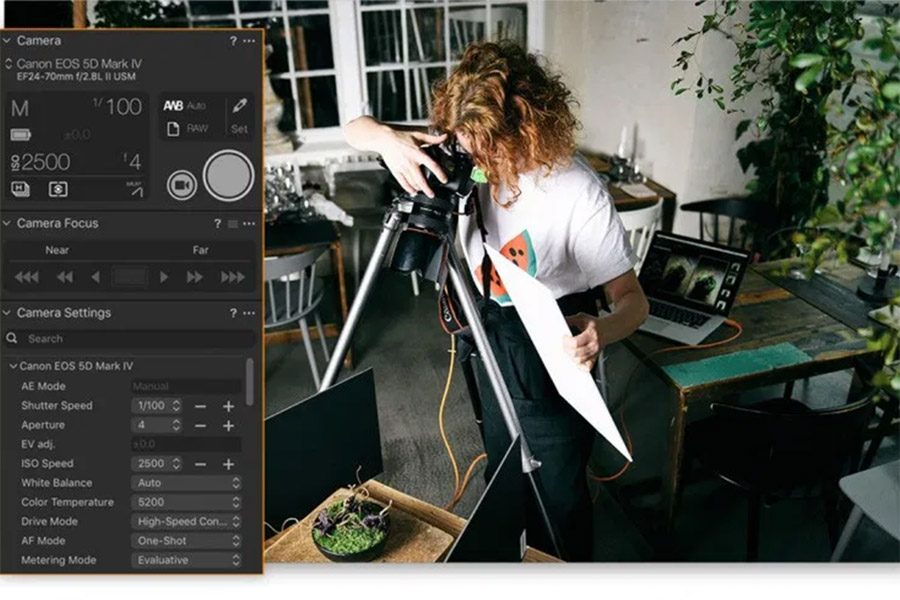This screenshot has width=900, height=600.
Task: Step focus near with the triple-arrow icon
Action: (x=25, y=277)
